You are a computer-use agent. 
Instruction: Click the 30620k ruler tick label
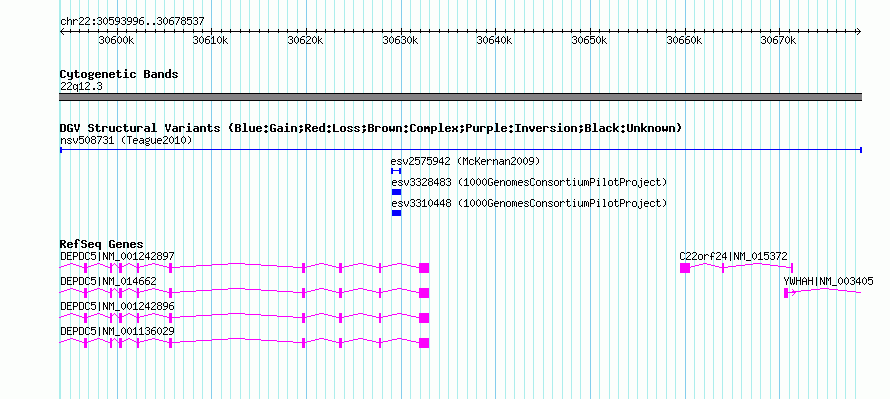[305, 40]
